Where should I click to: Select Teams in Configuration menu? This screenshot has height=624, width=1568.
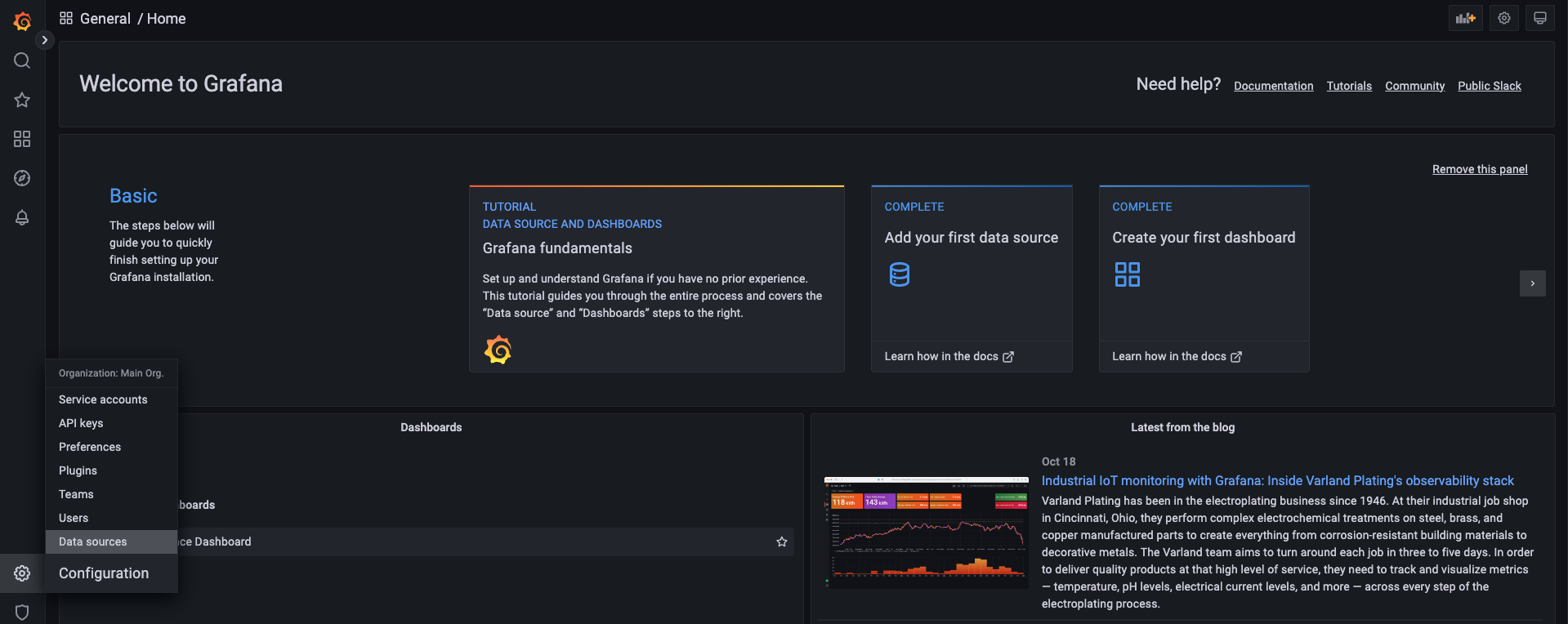pos(111,494)
